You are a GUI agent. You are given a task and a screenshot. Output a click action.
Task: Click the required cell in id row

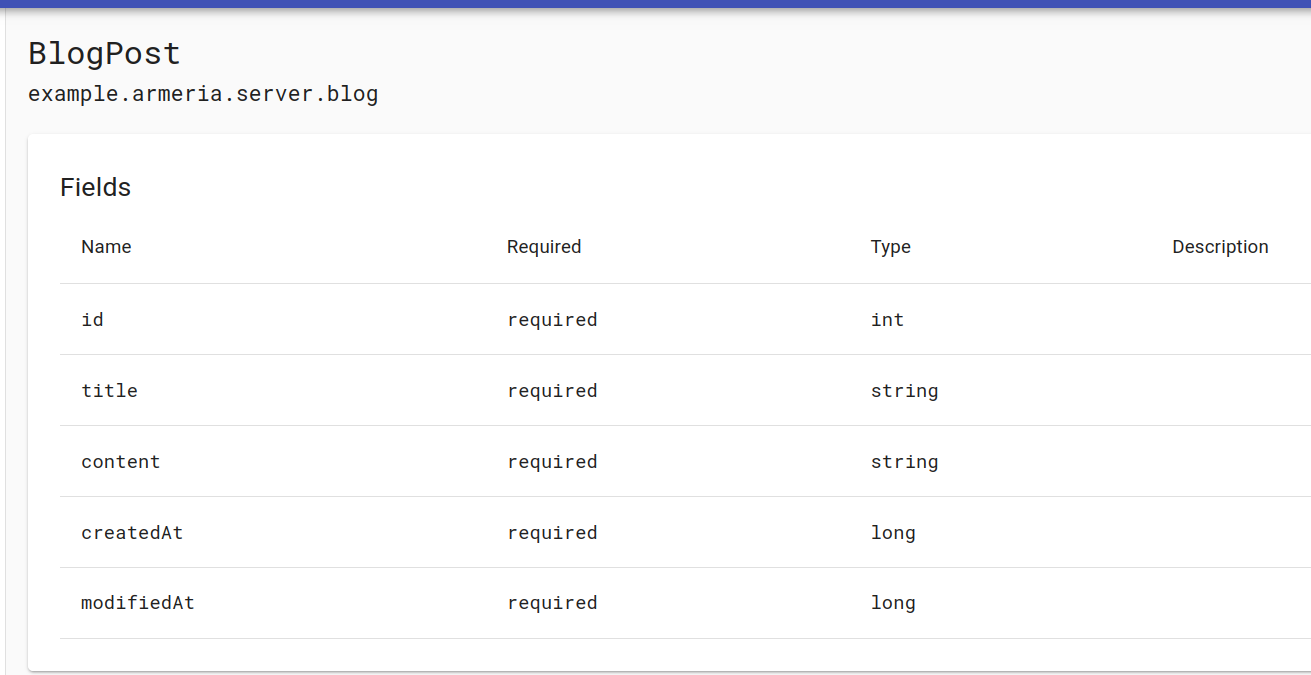[552, 320]
